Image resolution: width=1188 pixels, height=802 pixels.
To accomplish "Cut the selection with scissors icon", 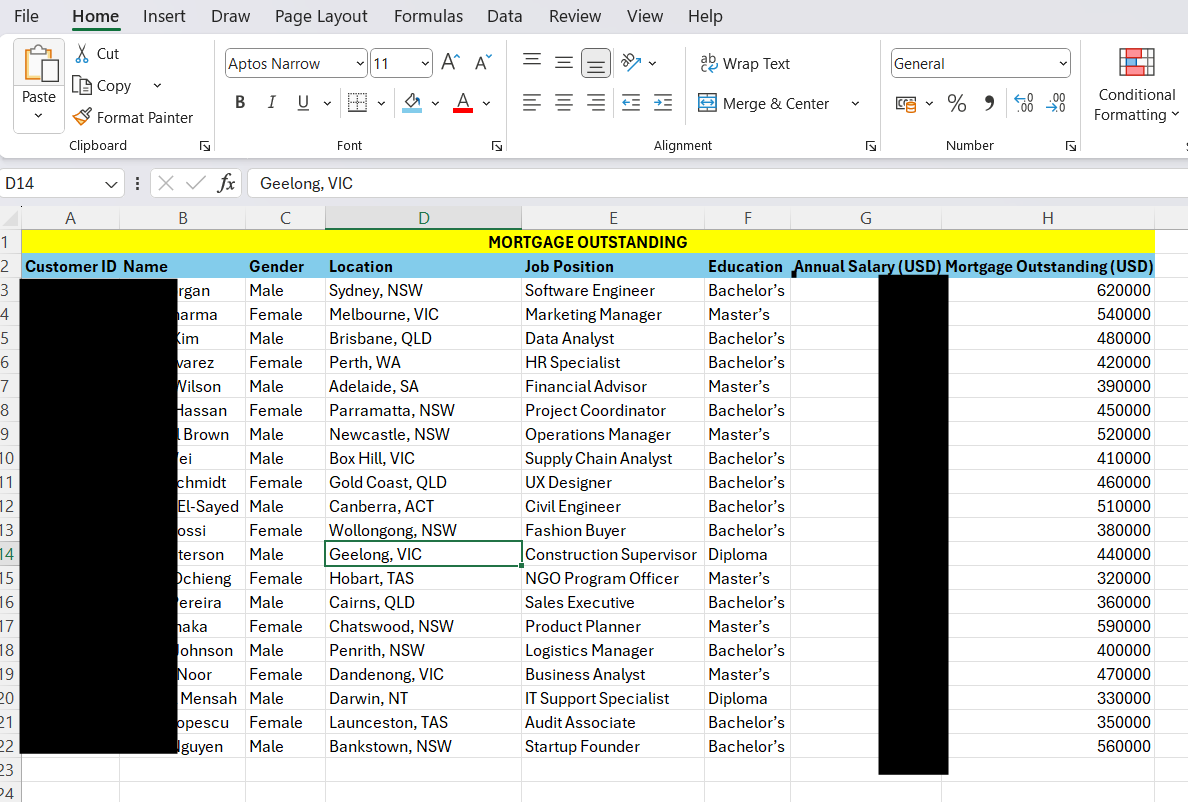I will (82, 54).
